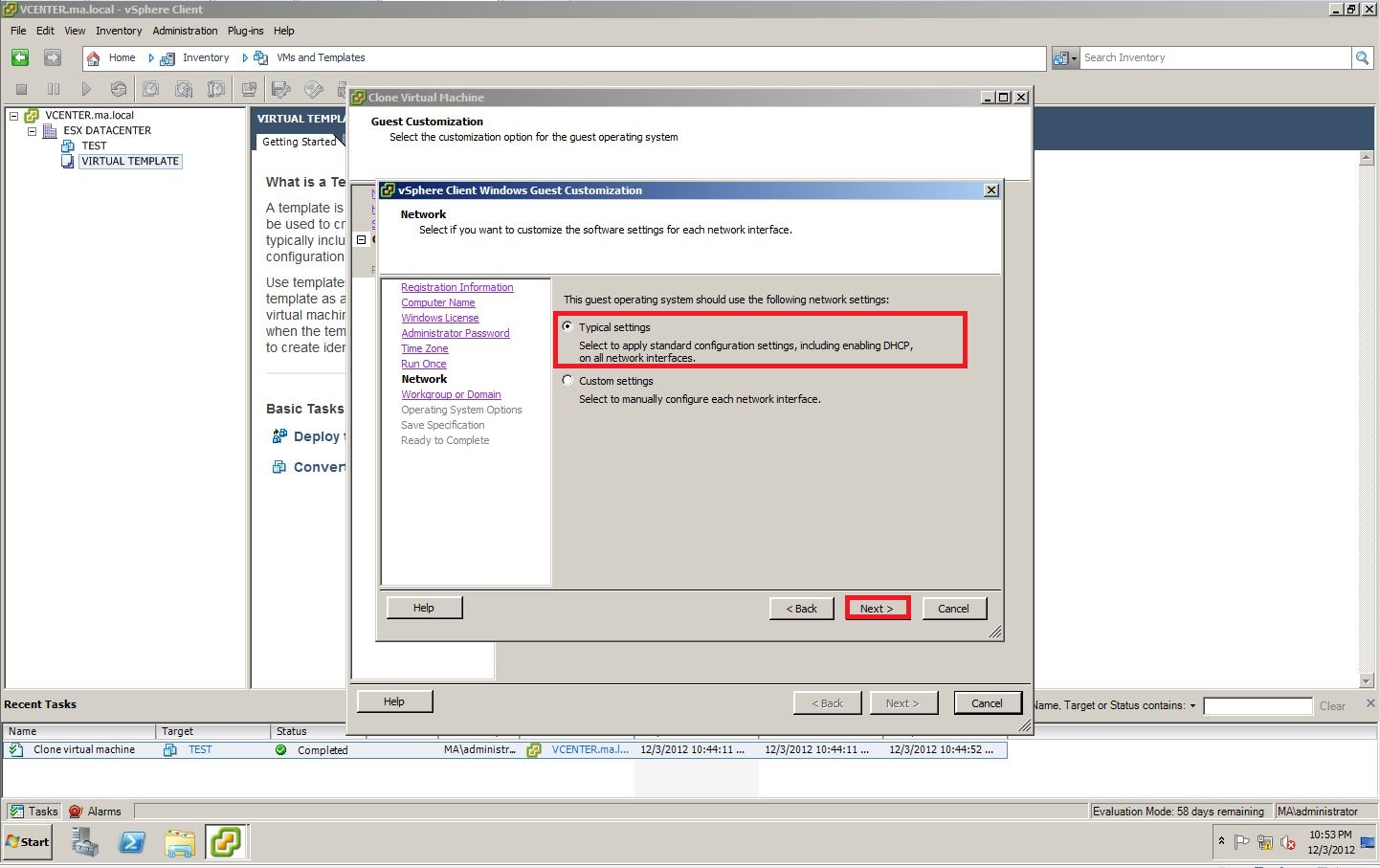Click the Home house icon
1380x868 pixels.
click(x=94, y=58)
